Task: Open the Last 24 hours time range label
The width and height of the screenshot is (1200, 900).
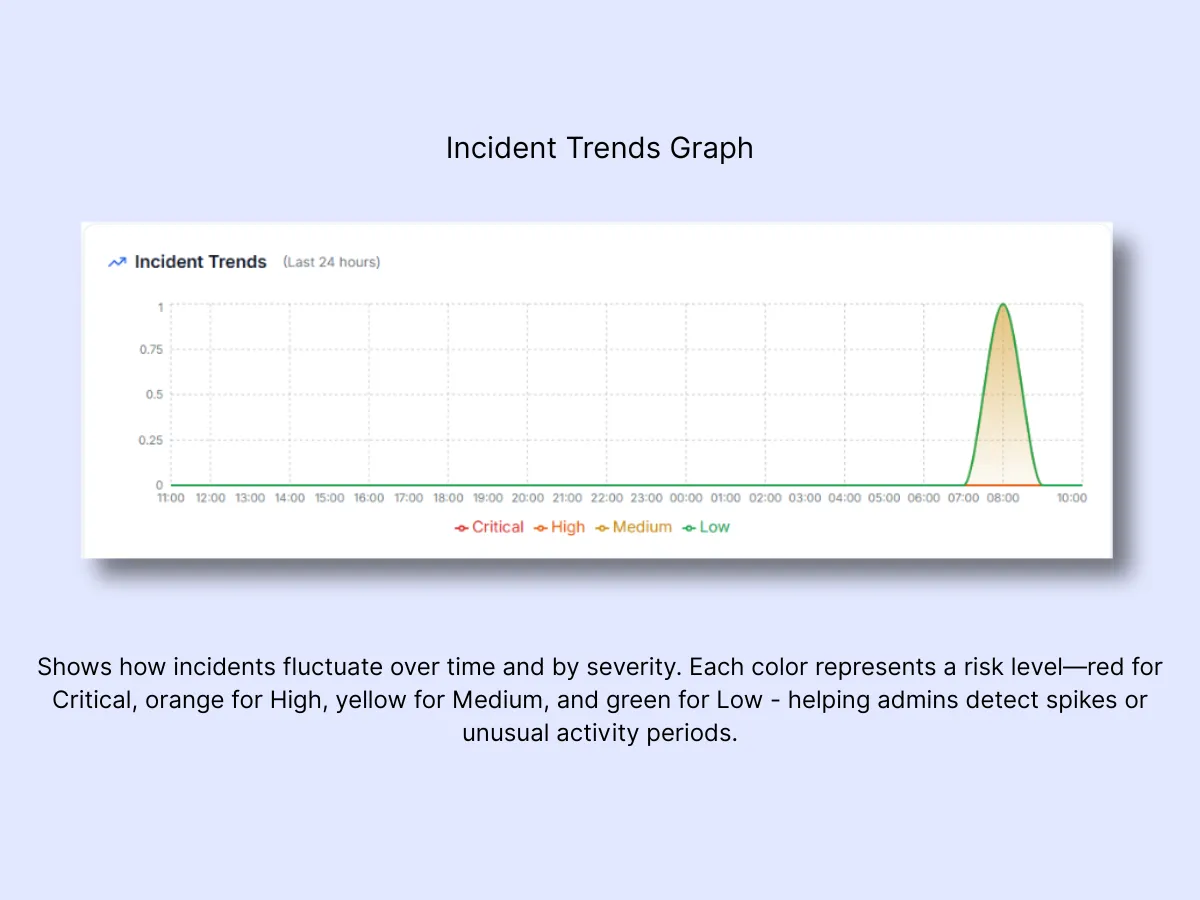Action: click(331, 261)
